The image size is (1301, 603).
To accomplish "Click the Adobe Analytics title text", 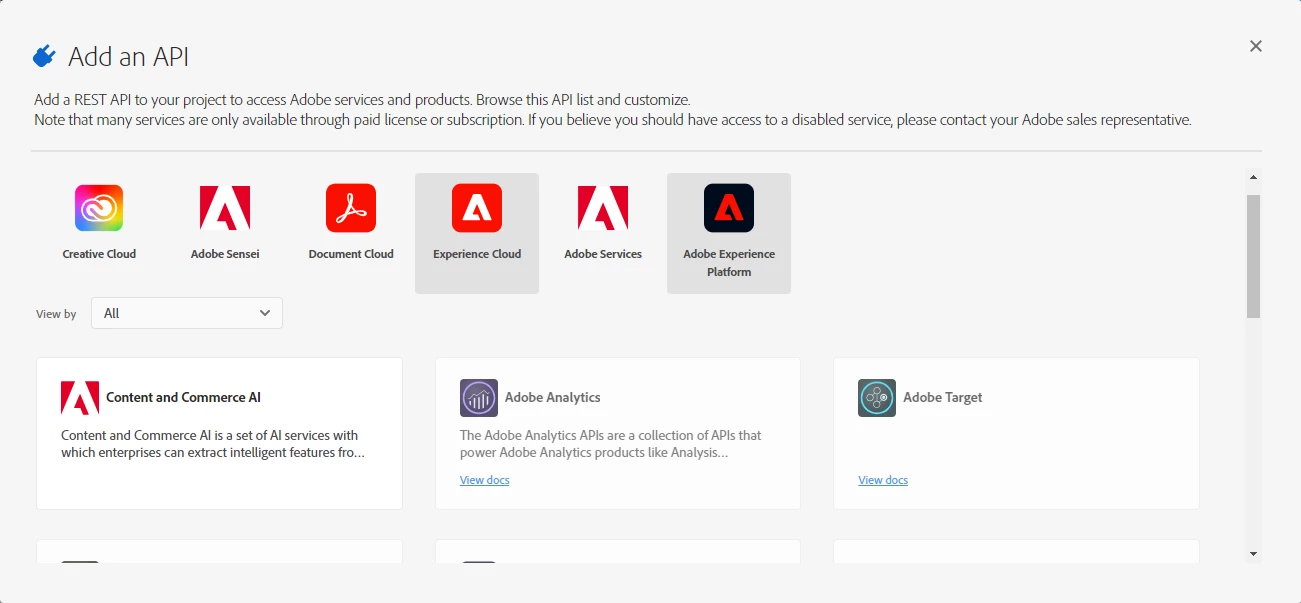I will [x=553, y=397].
